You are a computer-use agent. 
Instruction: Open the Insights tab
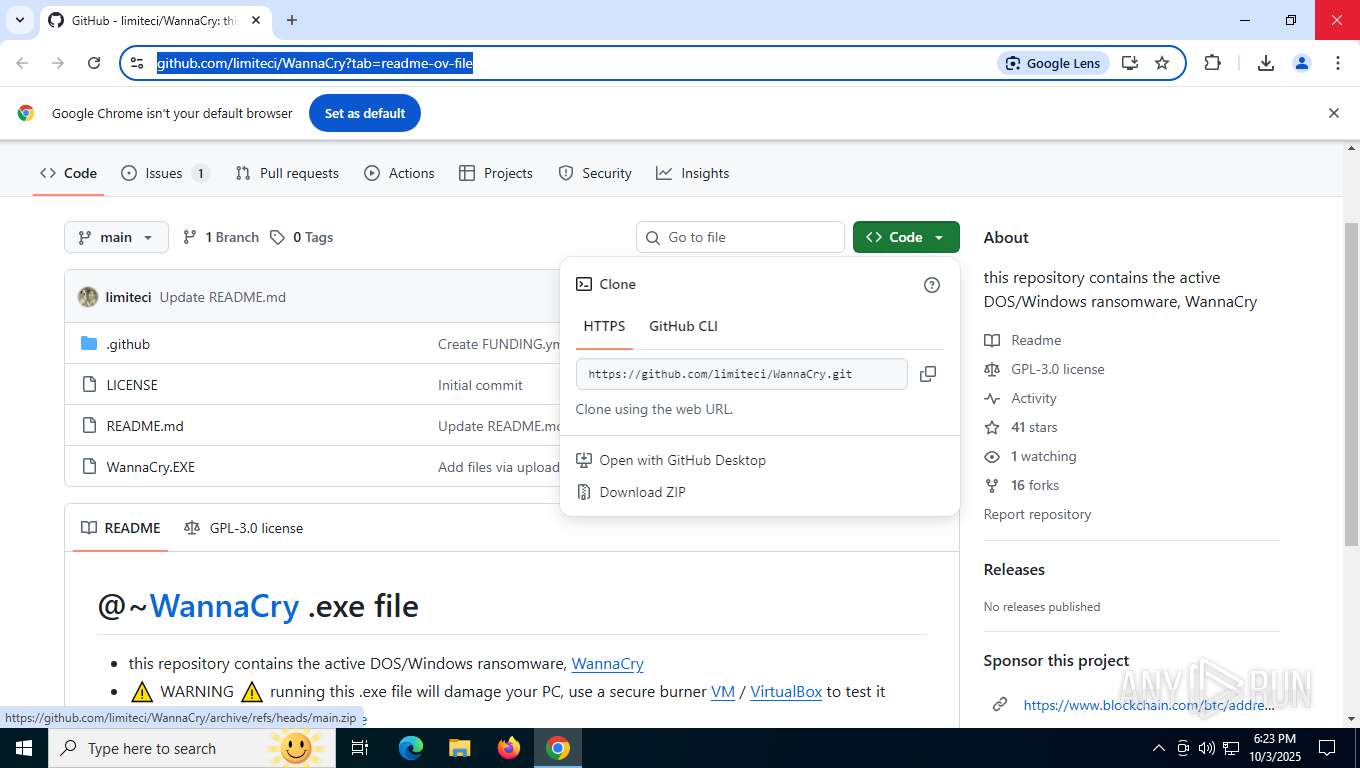pyautogui.click(x=693, y=173)
